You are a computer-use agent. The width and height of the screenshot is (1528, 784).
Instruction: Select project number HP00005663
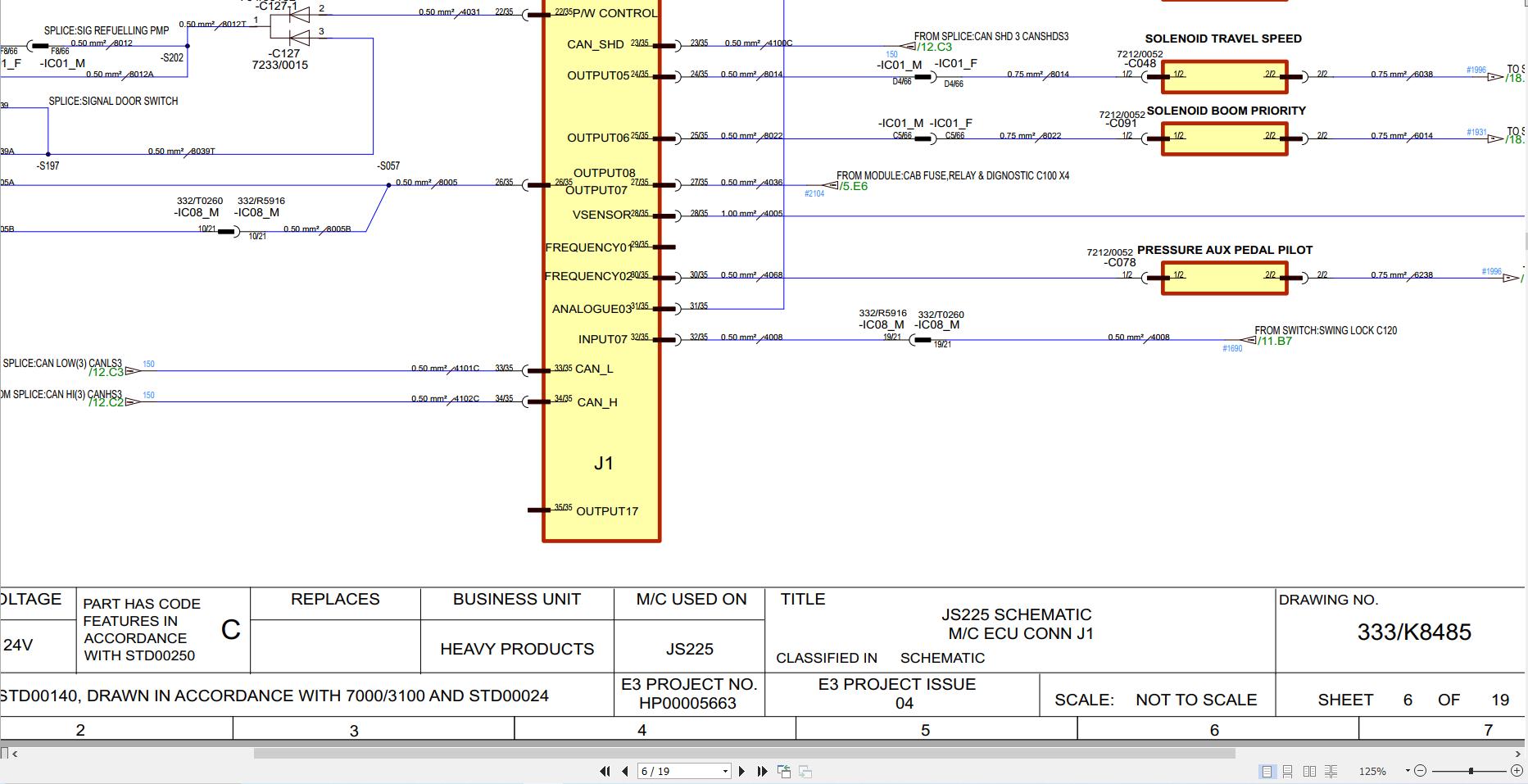pyautogui.click(x=687, y=703)
